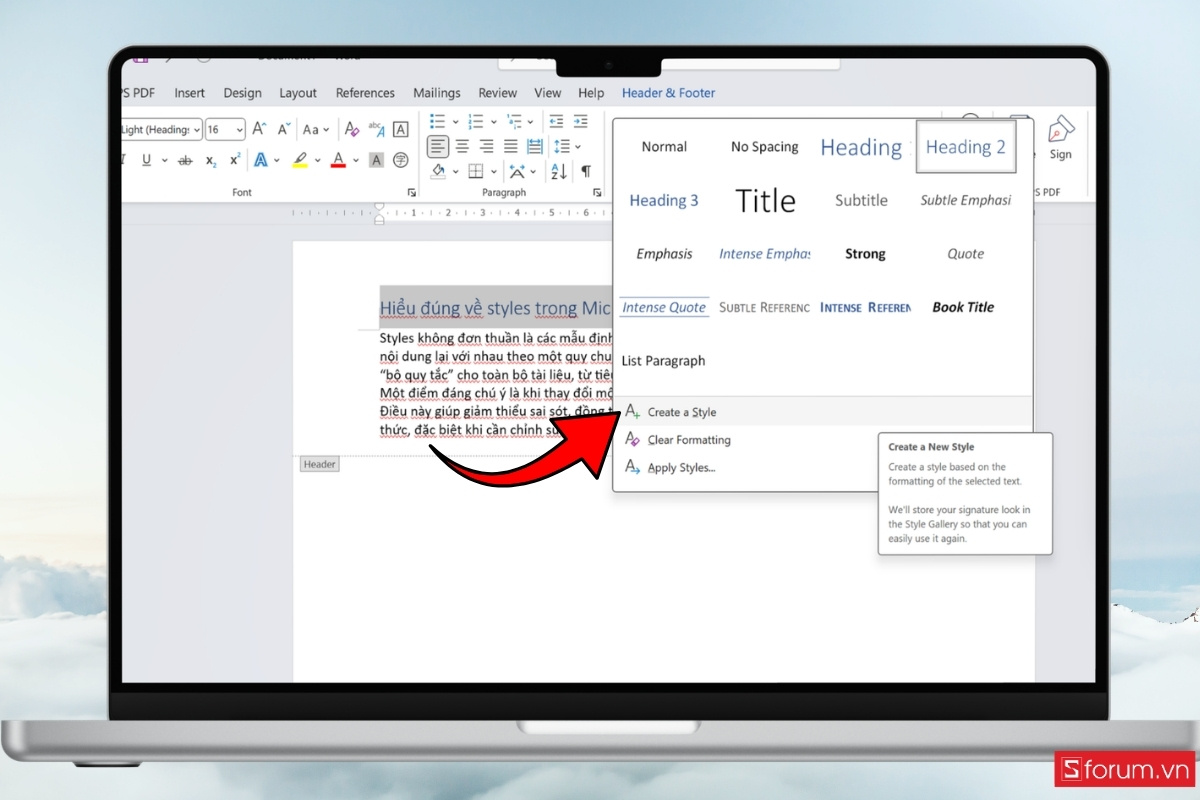Expand highlight color dropdown arrow
Image resolution: width=1200 pixels, height=800 pixels.
click(317, 160)
